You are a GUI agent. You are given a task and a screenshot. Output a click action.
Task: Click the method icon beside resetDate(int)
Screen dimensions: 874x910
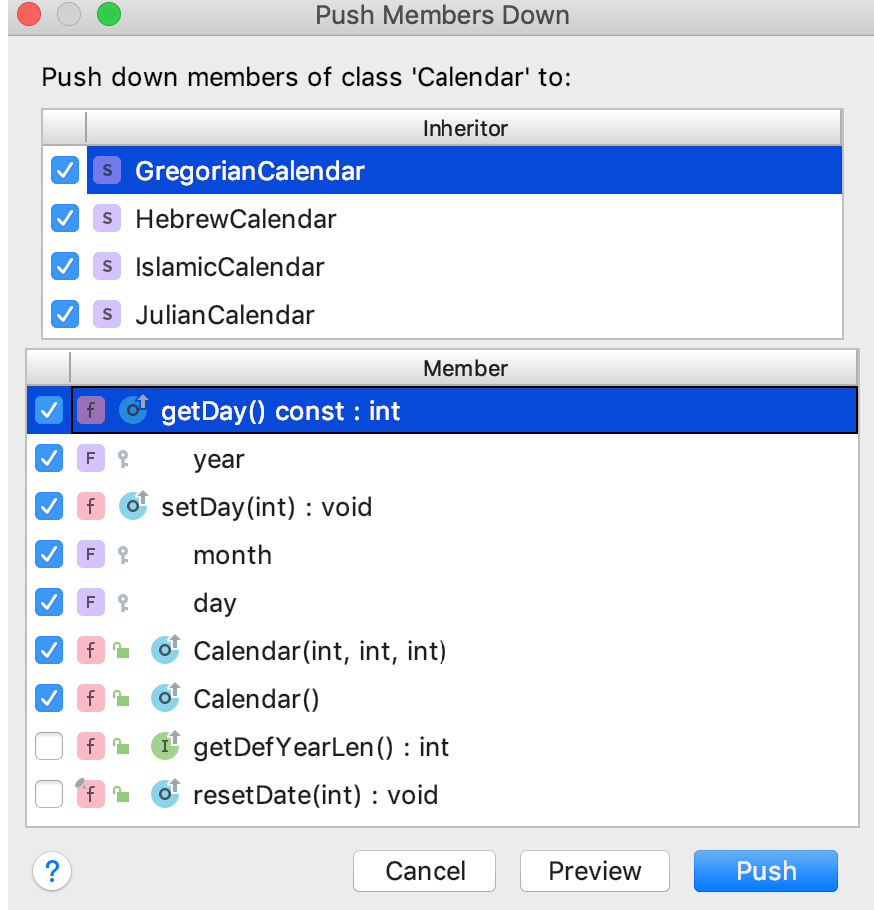91,794
